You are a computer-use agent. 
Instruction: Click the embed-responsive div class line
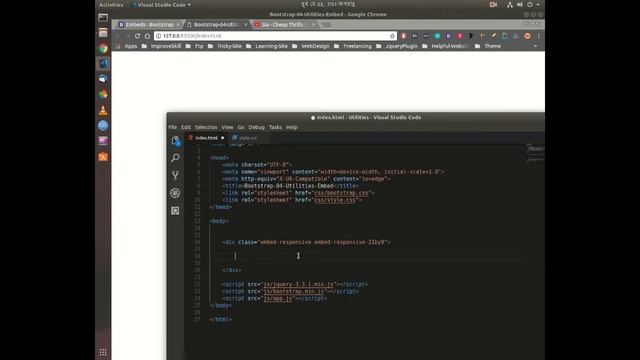pyautogui.click(x=306, y=242)
